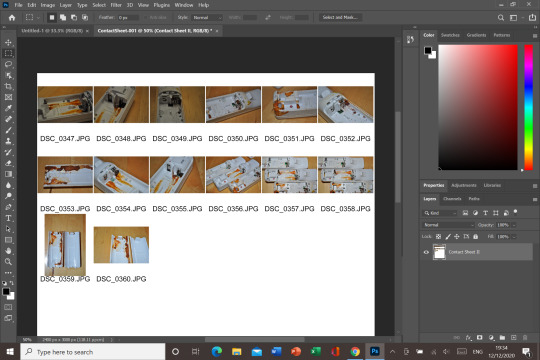Screen dimensions: 540x360
Task: Select the Hand tool
Action: point(8,251)
